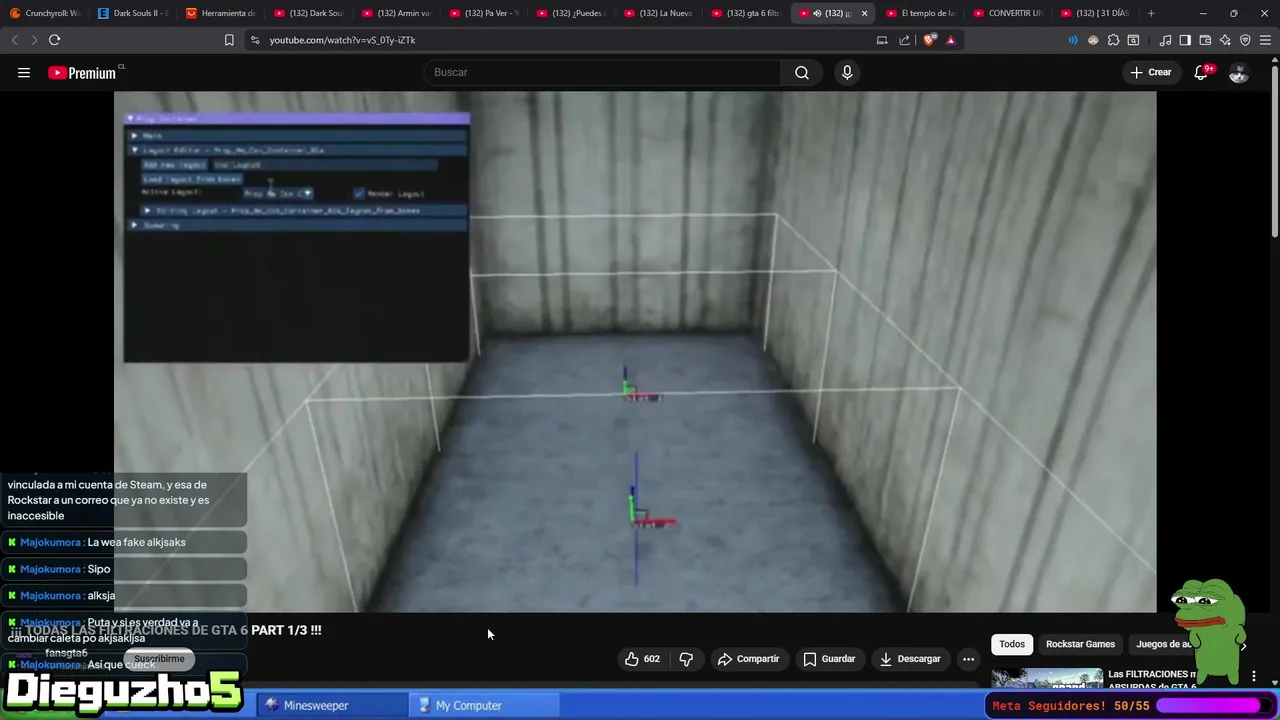Open the Brave VPN shield icon
The height and width of the screenshot is (720, 1280).
(1245, 40)
